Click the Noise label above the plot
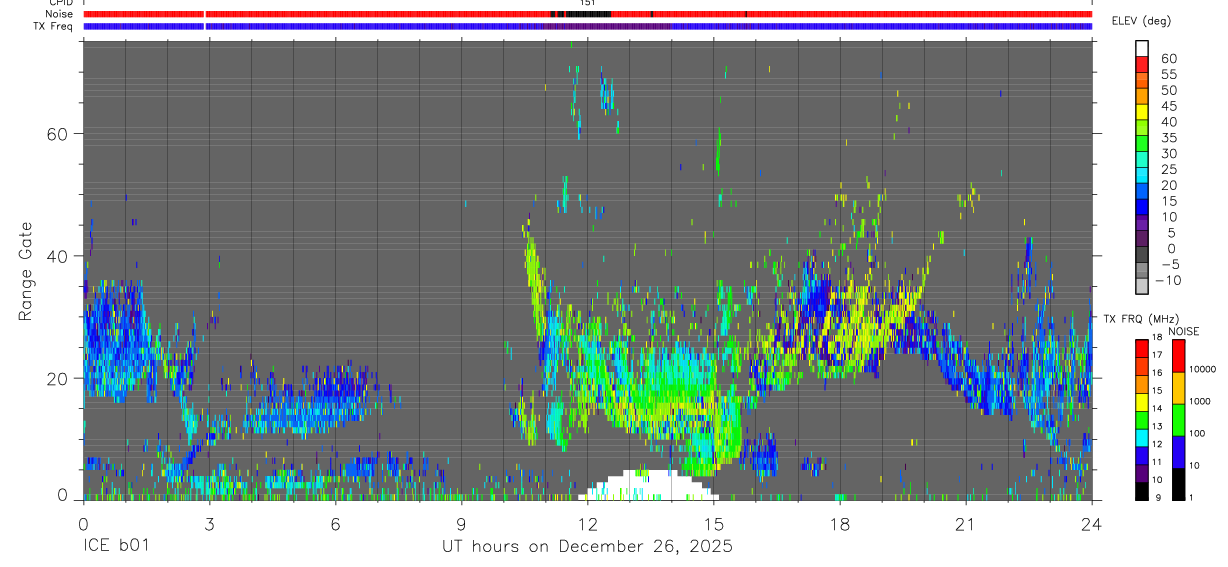This screenshot has width=1228, height=567. (59, 14)
